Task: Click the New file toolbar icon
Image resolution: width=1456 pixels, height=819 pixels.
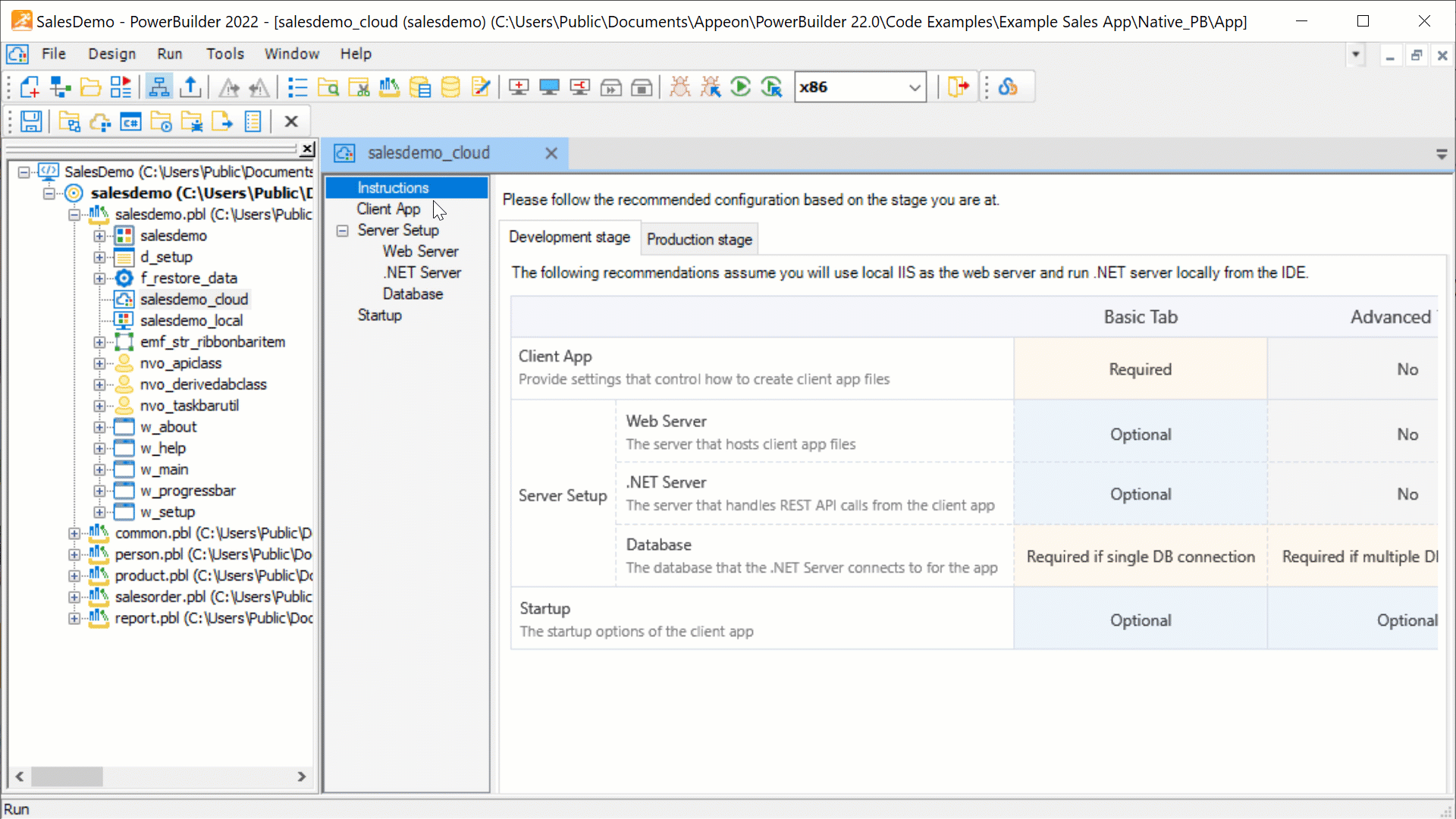Action: point(30,87)
